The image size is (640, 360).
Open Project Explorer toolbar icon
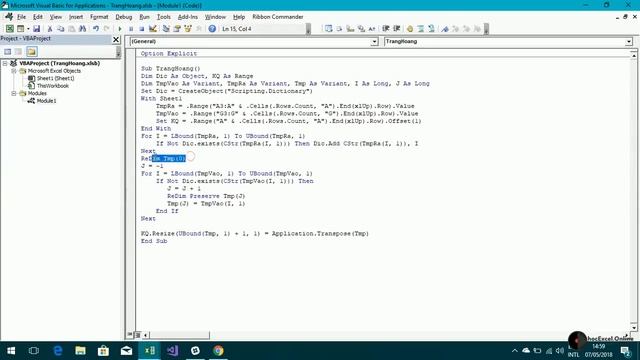[x=166, y=29]
